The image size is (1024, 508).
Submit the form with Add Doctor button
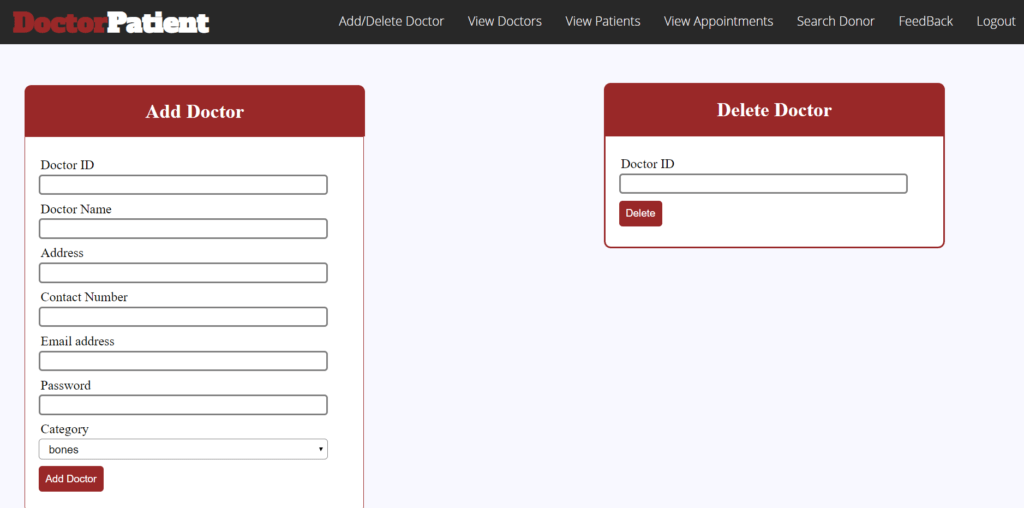(x=71, y=479)
